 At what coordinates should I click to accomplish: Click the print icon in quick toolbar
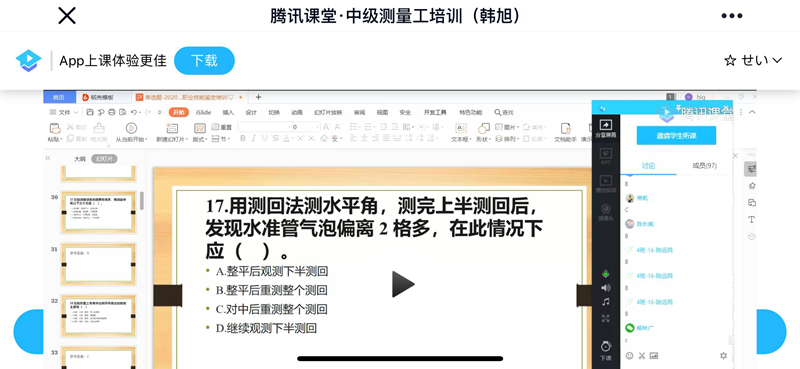(x=112, y=112)
